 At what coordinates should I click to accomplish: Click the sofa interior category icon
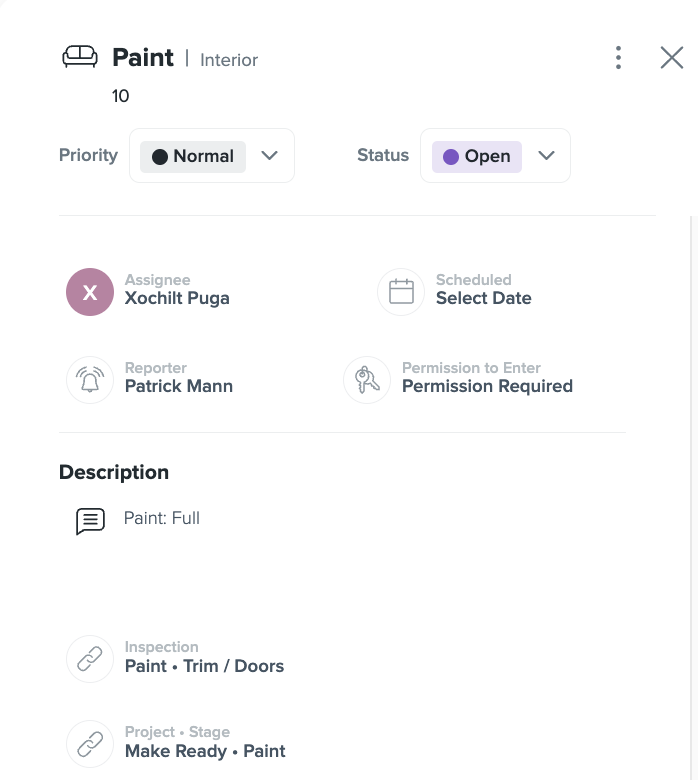(x=80, y=56)
